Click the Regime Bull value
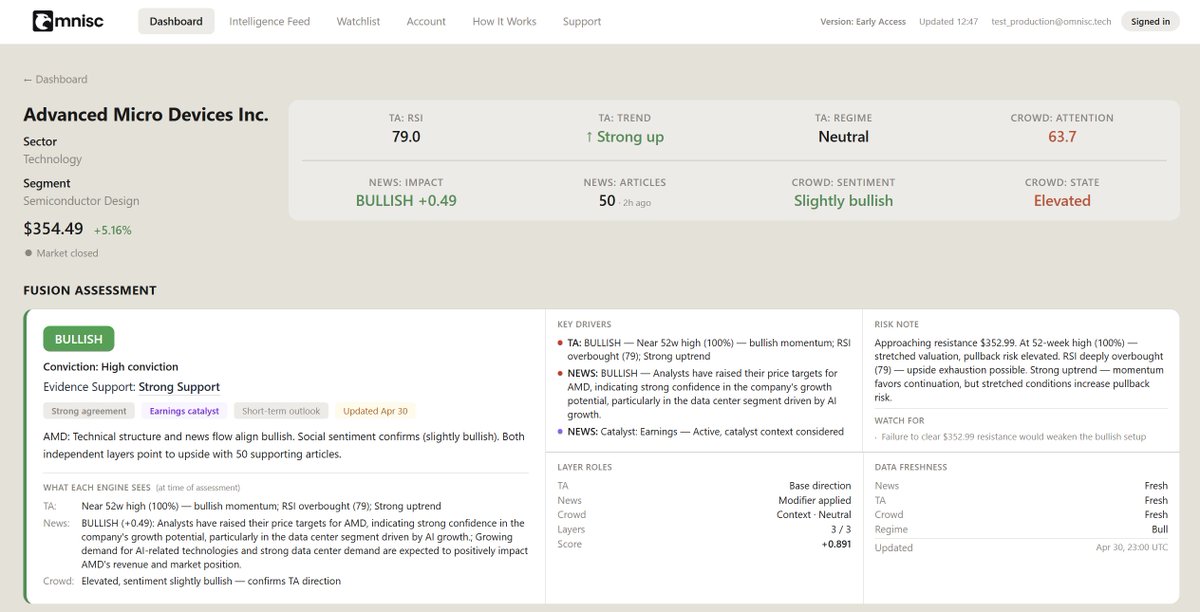This screenshot has height=612, width=1200. (1158, 530)
